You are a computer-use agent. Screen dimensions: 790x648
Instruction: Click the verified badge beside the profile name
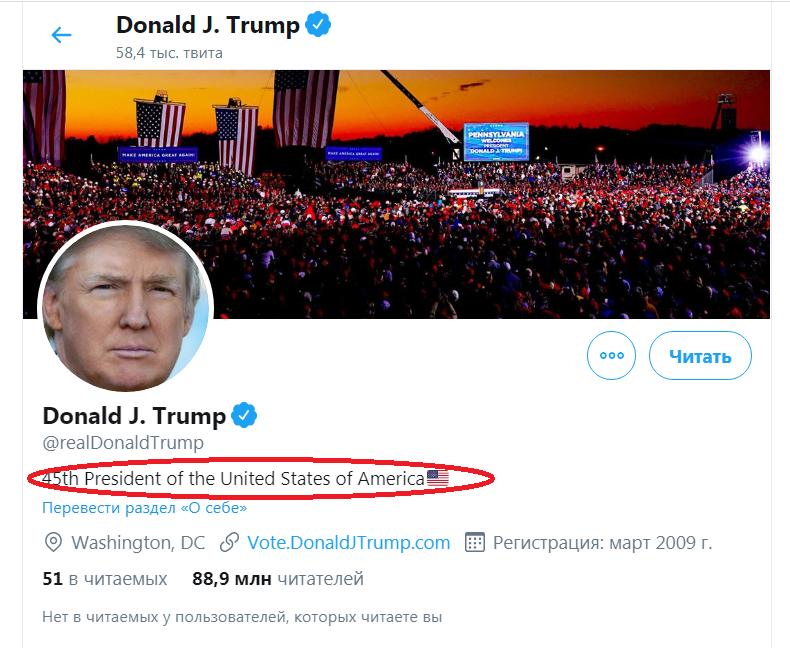click(x=245, y=415)
